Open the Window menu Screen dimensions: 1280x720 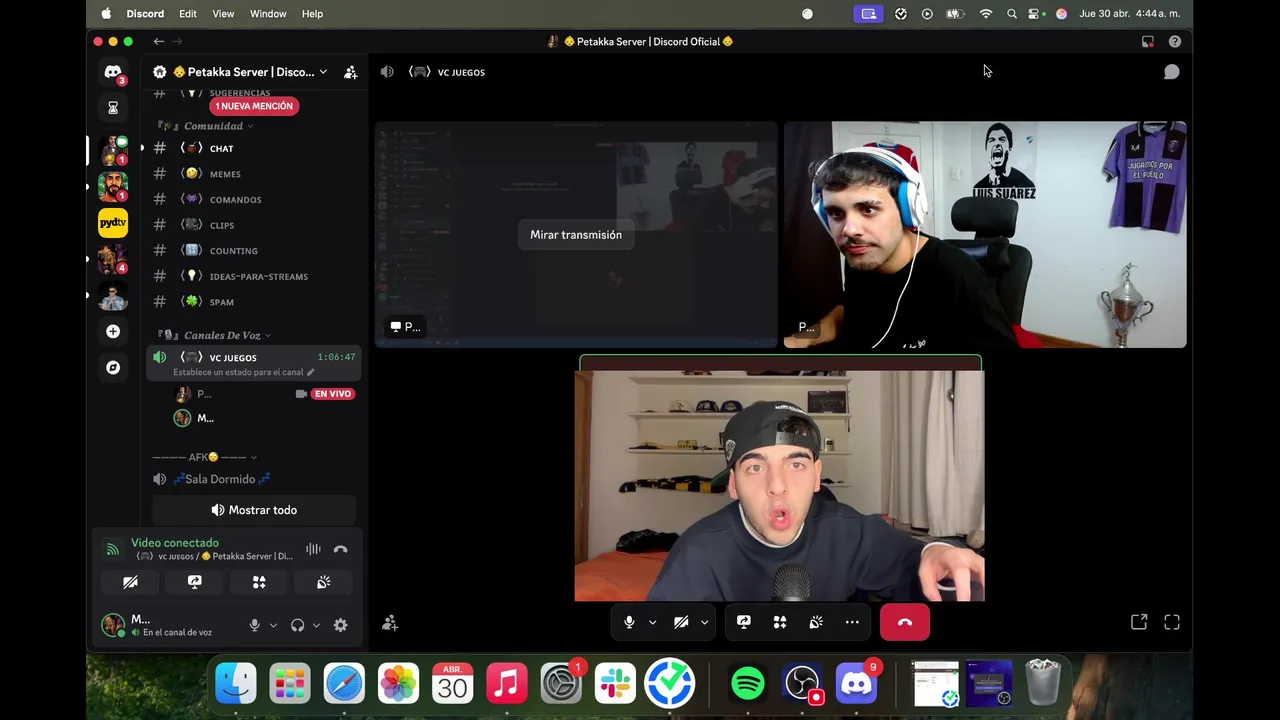268,14
